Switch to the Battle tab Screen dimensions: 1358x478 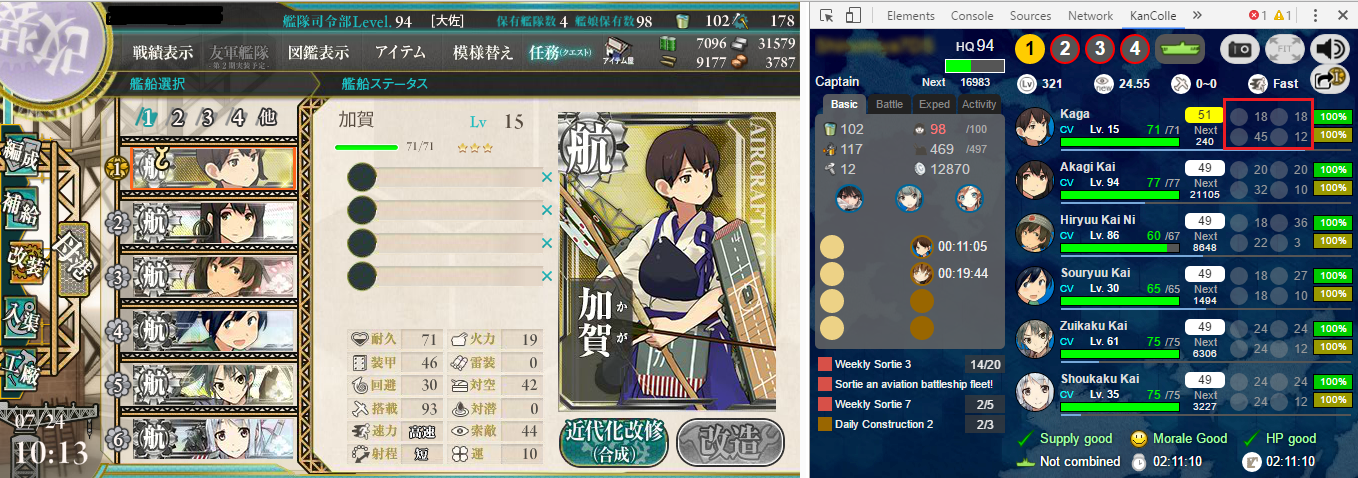click(x=889, y=104)
